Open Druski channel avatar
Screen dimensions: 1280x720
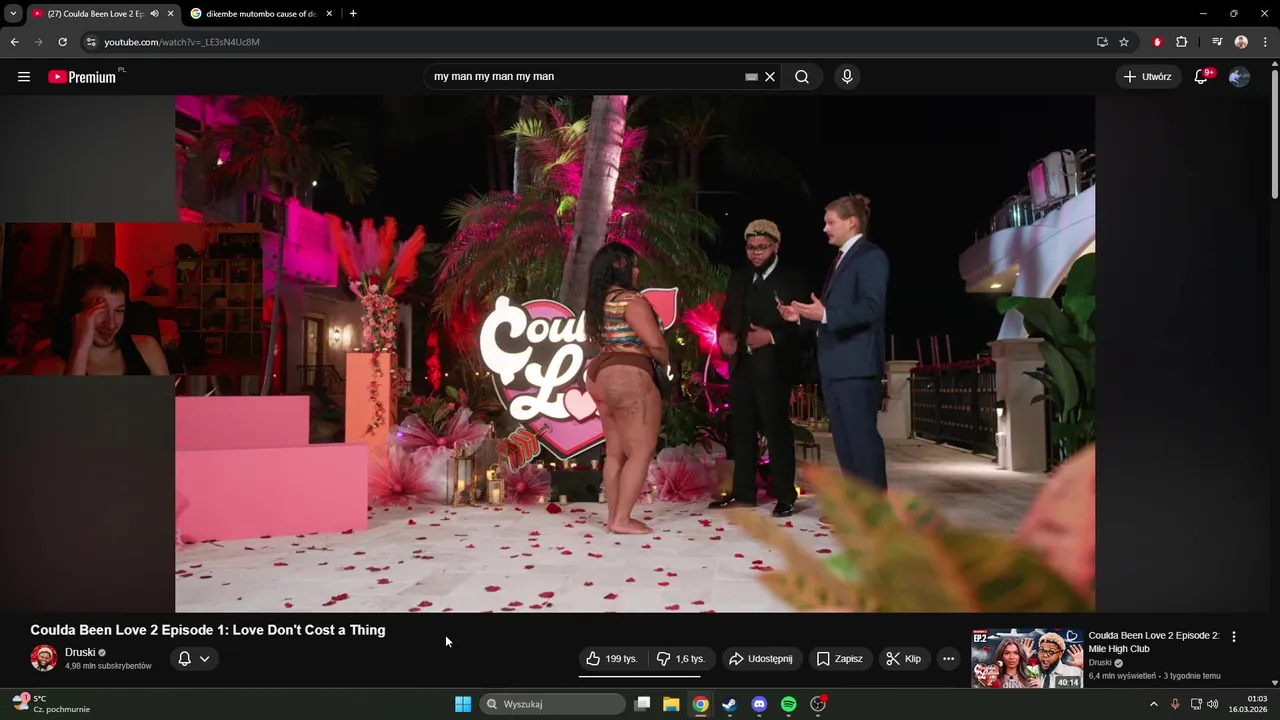(x=44, y=658)
